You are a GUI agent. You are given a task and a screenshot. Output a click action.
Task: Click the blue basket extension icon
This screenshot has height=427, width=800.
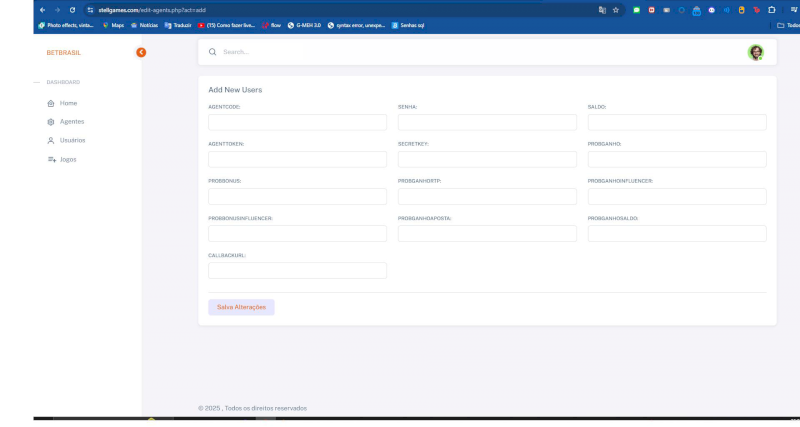(x=696, y=10)
